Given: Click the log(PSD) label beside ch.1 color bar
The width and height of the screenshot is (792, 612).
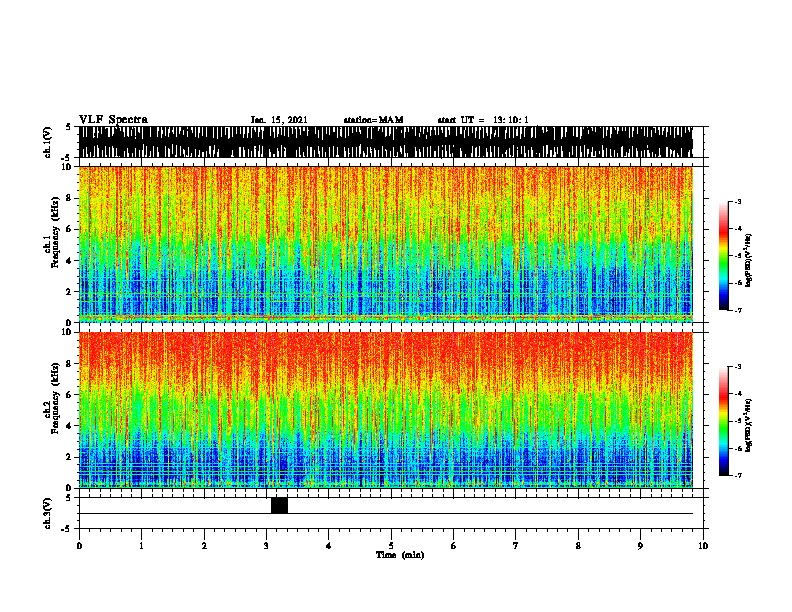Looking at the screenshot, I should 748,260.
